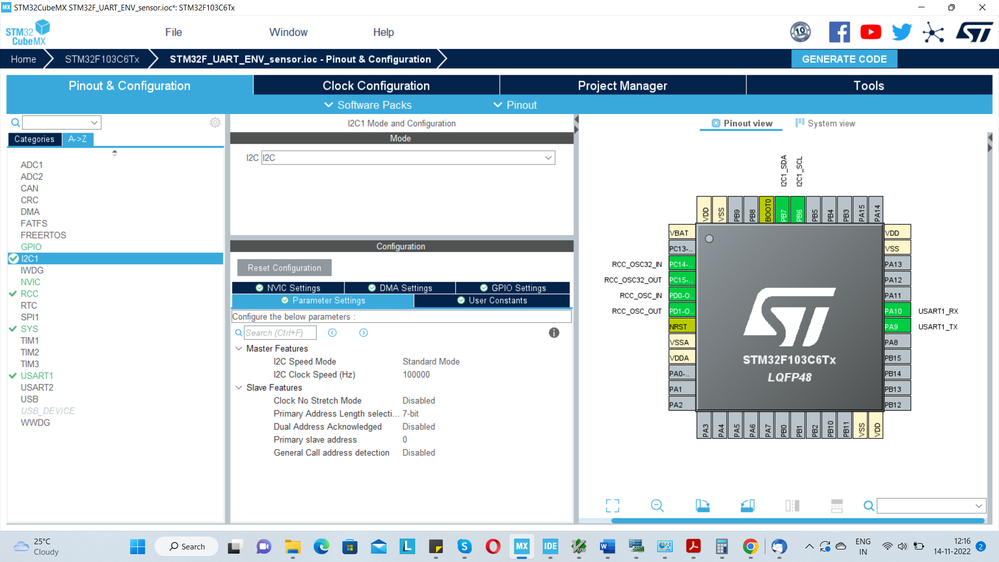
Task: Open File Explorer from taskbar
Action: pos(292,546)
